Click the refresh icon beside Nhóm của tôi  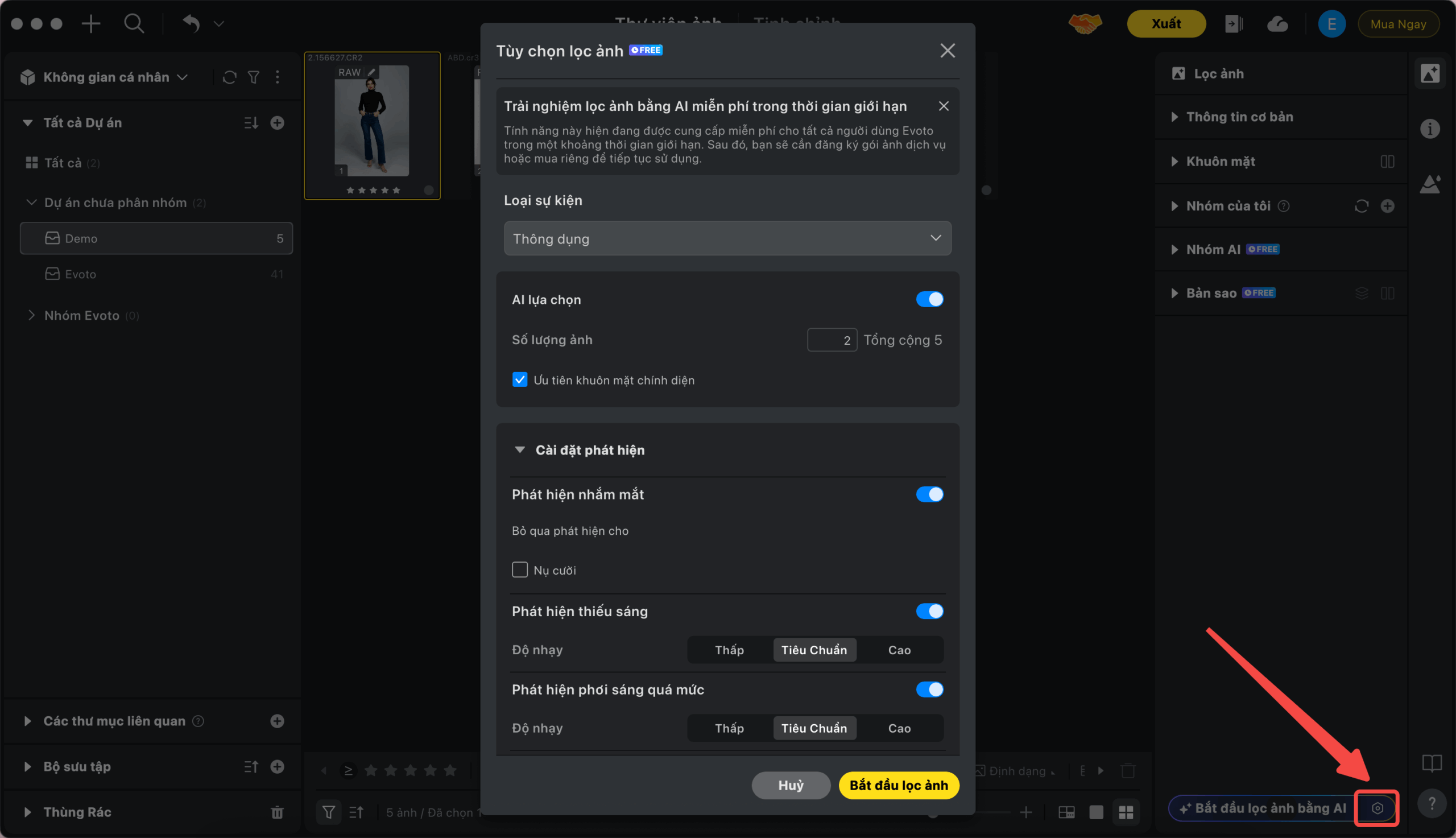click(x=1361, y=206)
